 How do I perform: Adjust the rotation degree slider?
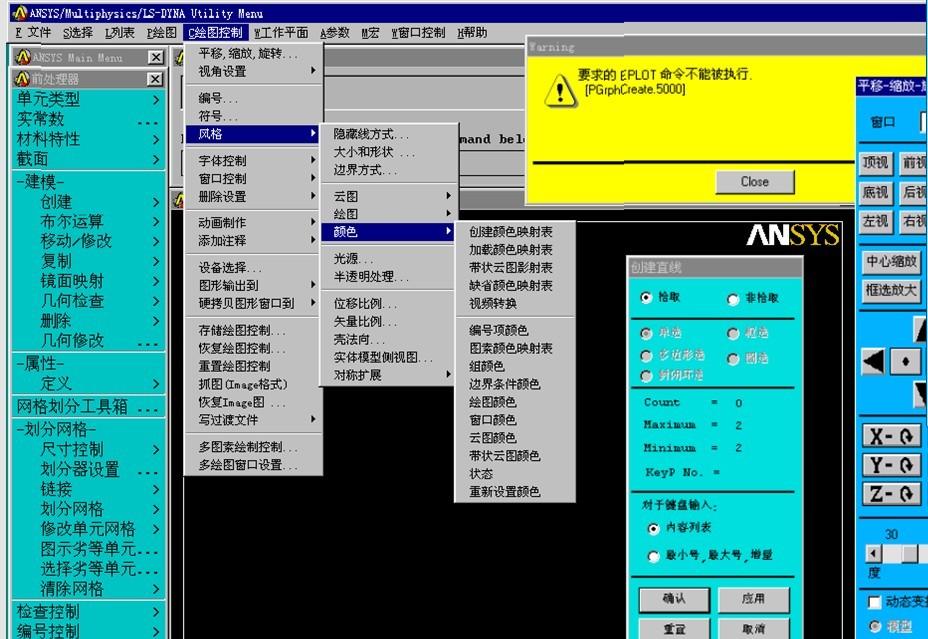point(909,554)
